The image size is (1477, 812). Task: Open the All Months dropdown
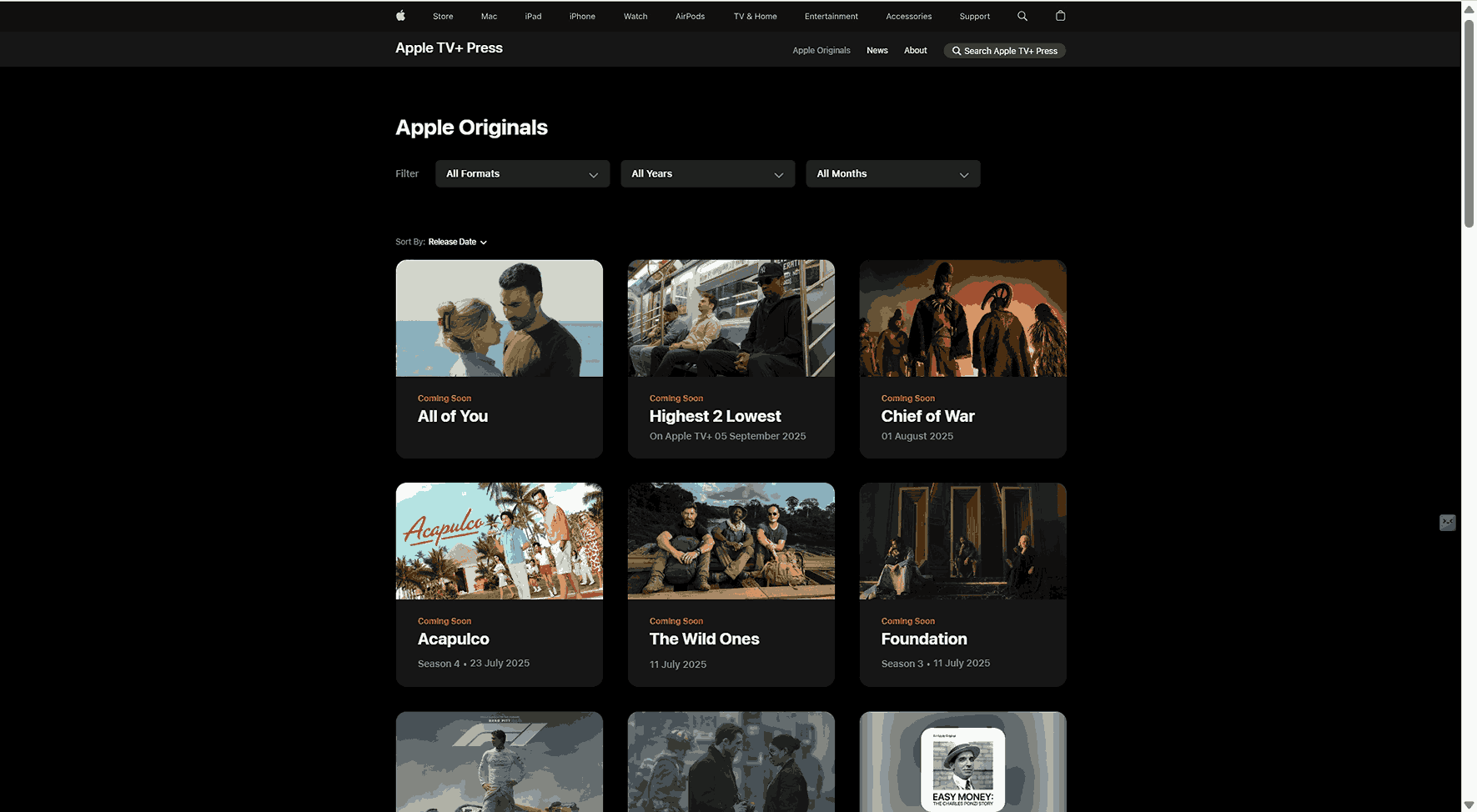coord(892,173)
